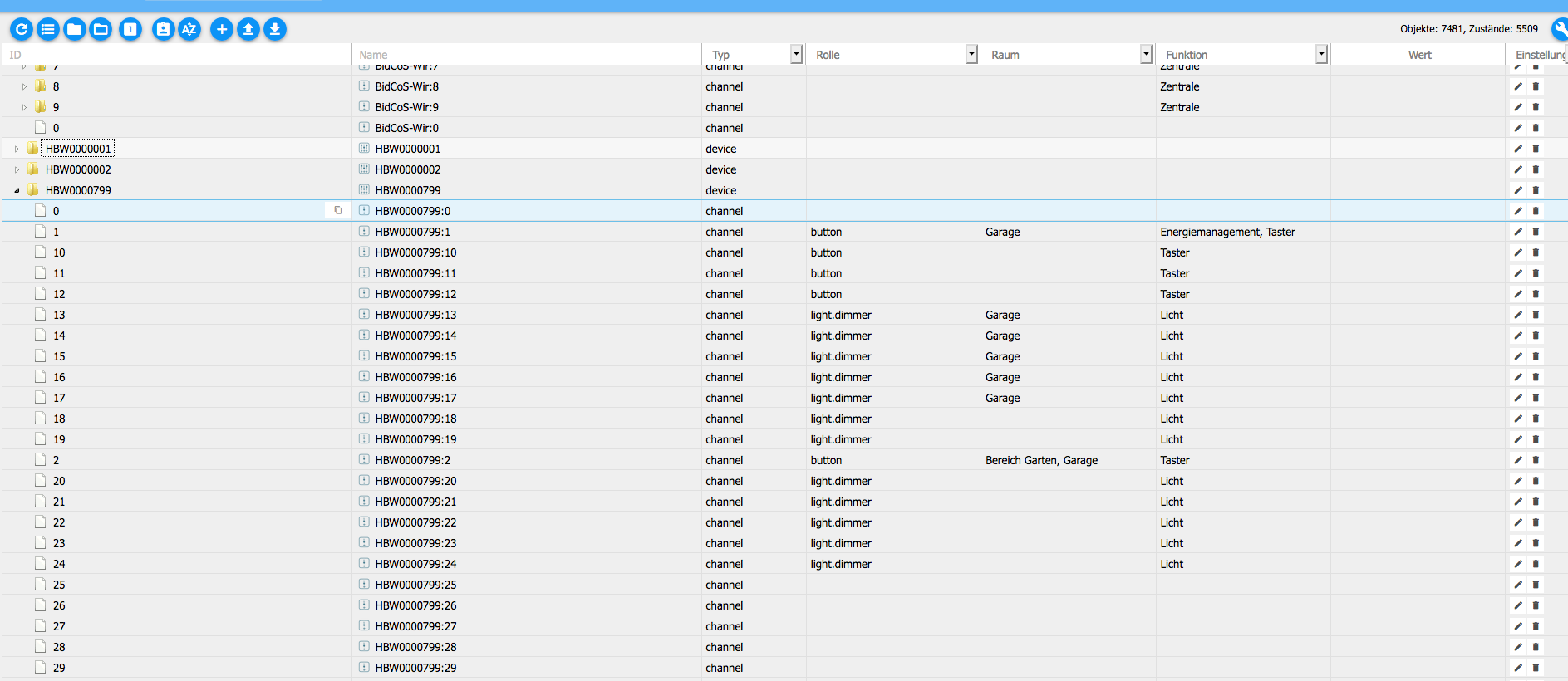This screenshot has width=1568, height=681.
Task: Click the expand first level '1' button
Action: (130, 30)
